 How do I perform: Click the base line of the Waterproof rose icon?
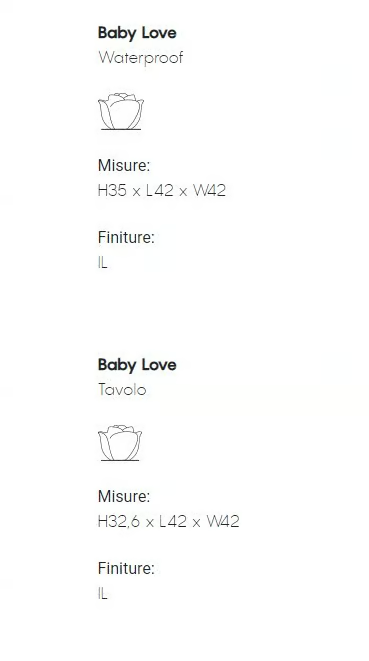tap(121, 129)
